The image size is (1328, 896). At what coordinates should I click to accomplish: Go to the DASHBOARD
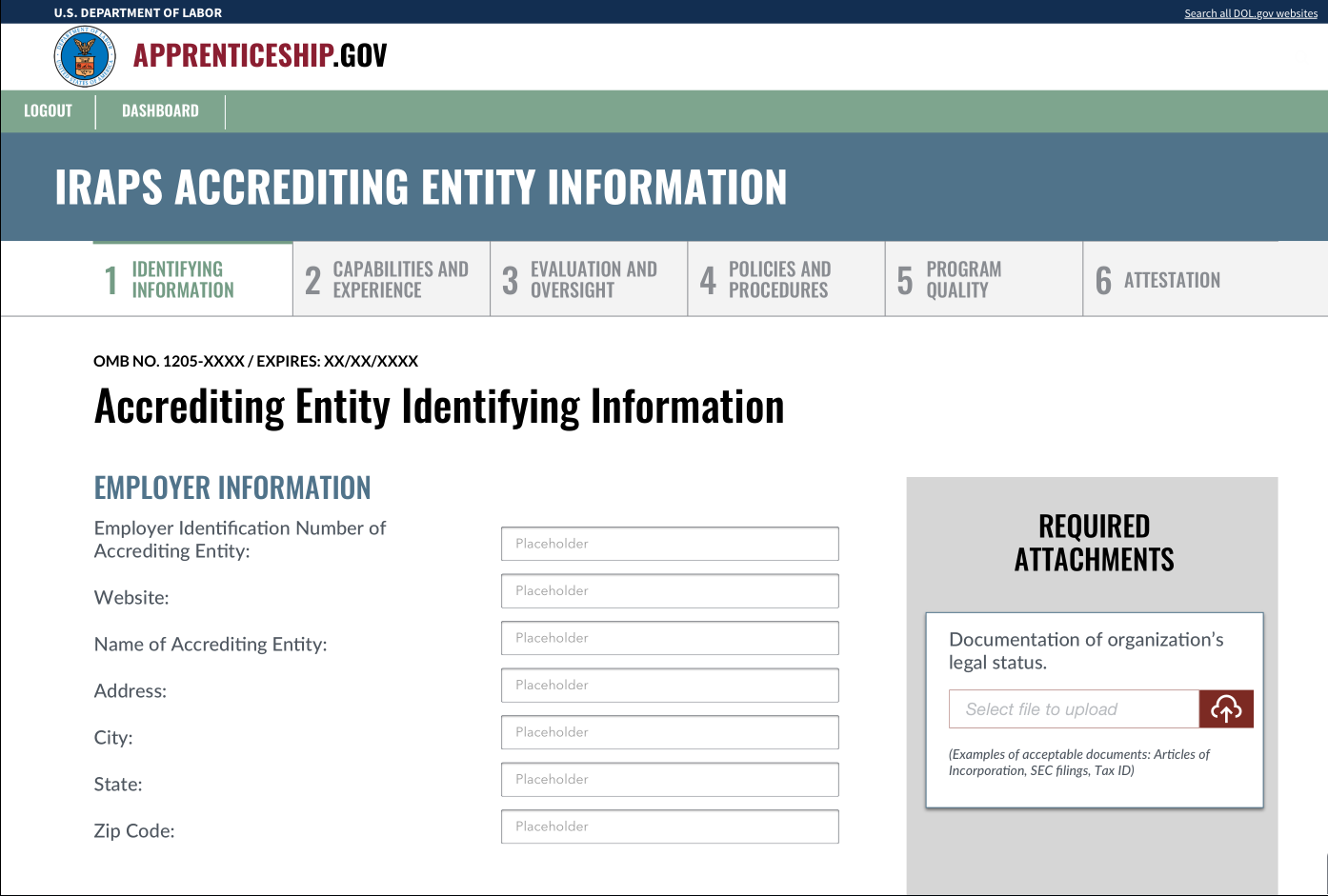click(x=160, y=111)
